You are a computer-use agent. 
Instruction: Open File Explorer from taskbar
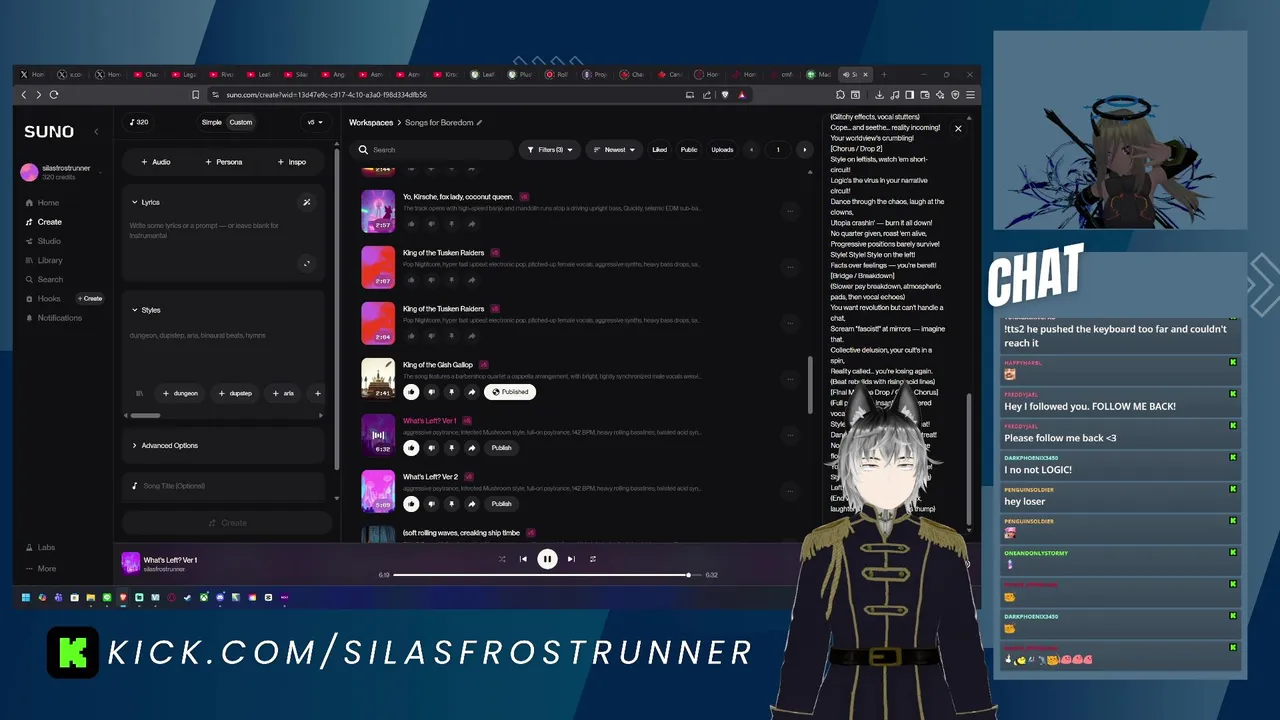point(90,598)
